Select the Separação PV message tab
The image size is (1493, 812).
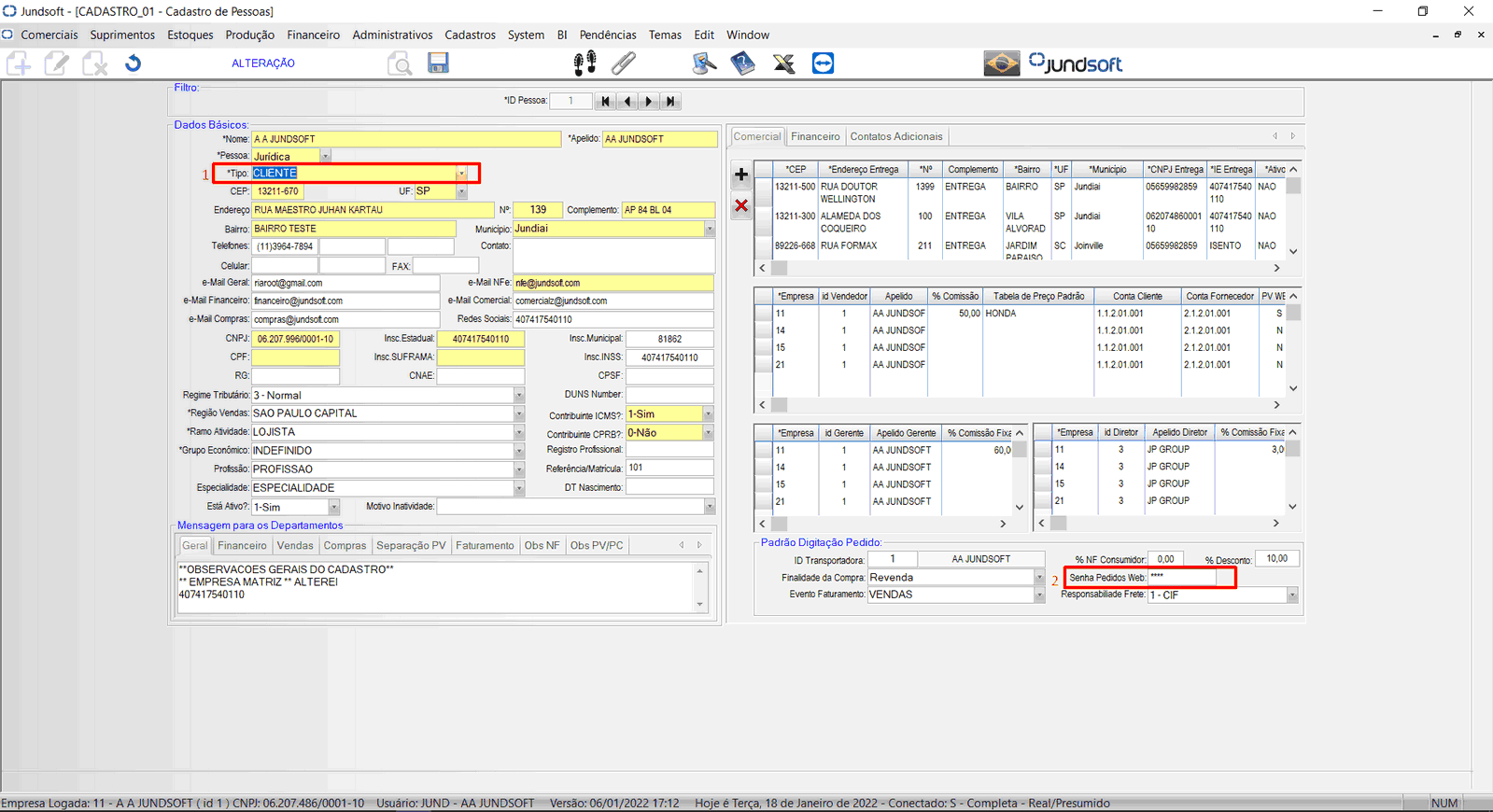pyautogui.click(x=411, y=545)
